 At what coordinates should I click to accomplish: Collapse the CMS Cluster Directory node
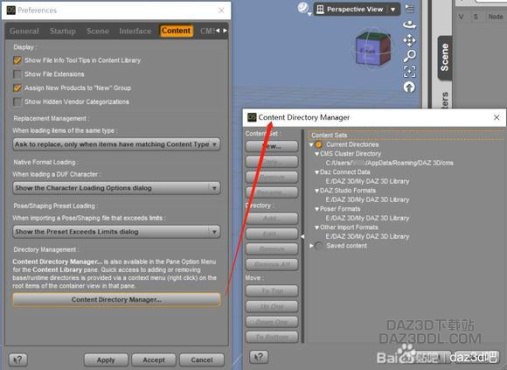pos(317,154)
